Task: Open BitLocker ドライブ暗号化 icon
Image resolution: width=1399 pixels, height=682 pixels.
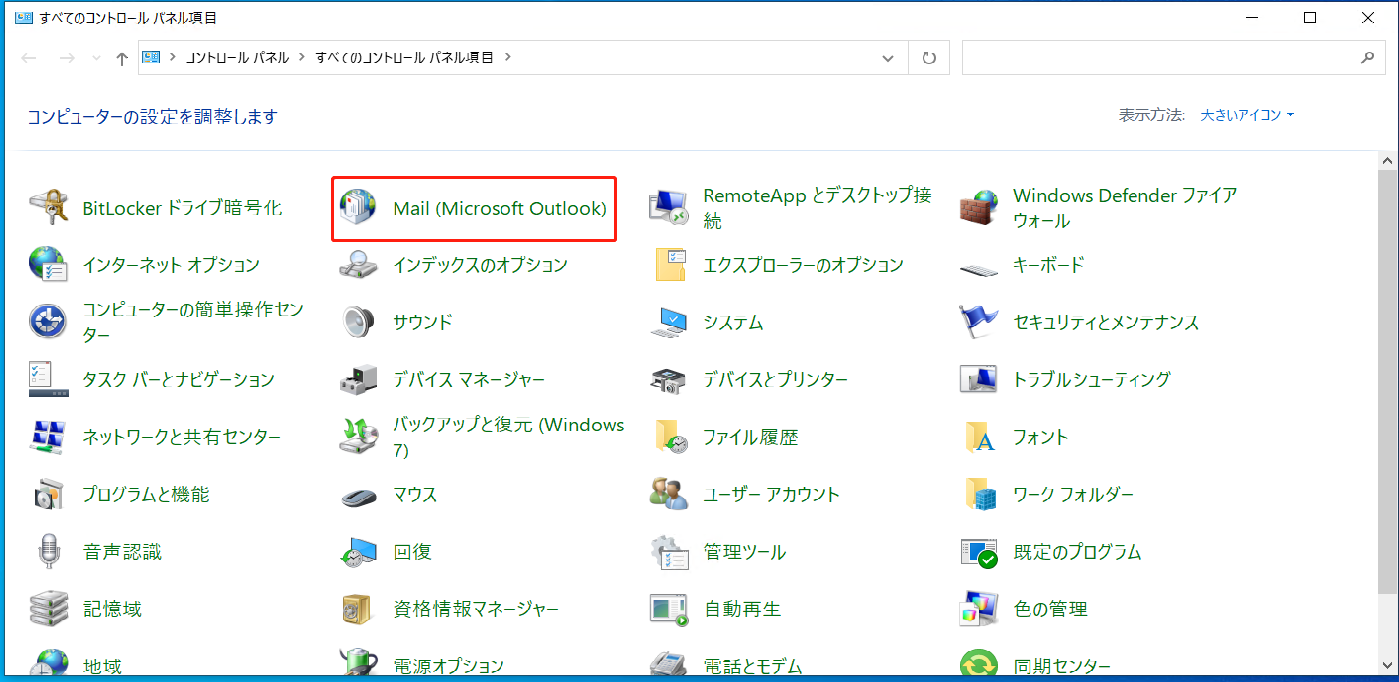Action: [x=48, y=208]
